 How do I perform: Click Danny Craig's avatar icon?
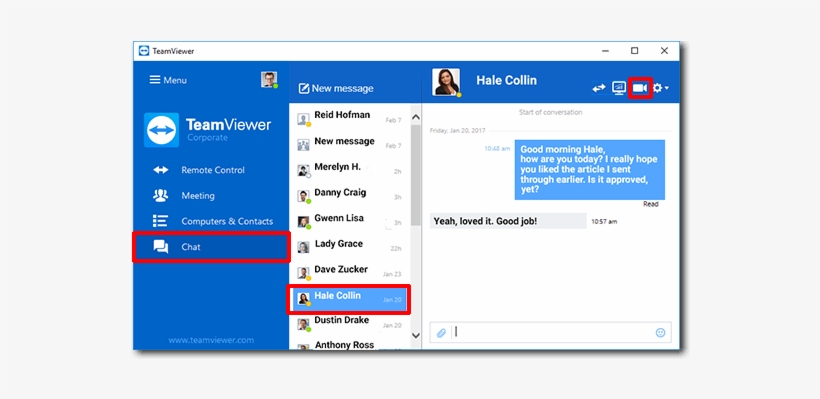[304, 196]
